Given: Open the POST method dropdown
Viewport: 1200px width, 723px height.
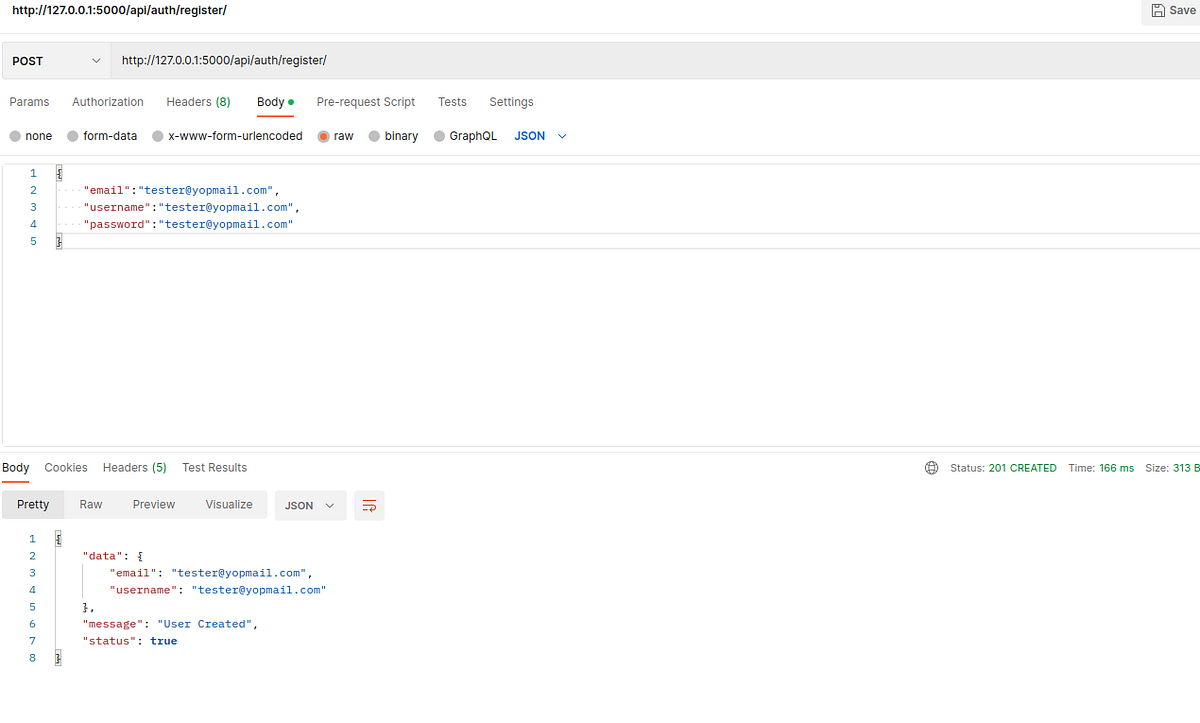Looking at the screenshot, I should [55, 60].
